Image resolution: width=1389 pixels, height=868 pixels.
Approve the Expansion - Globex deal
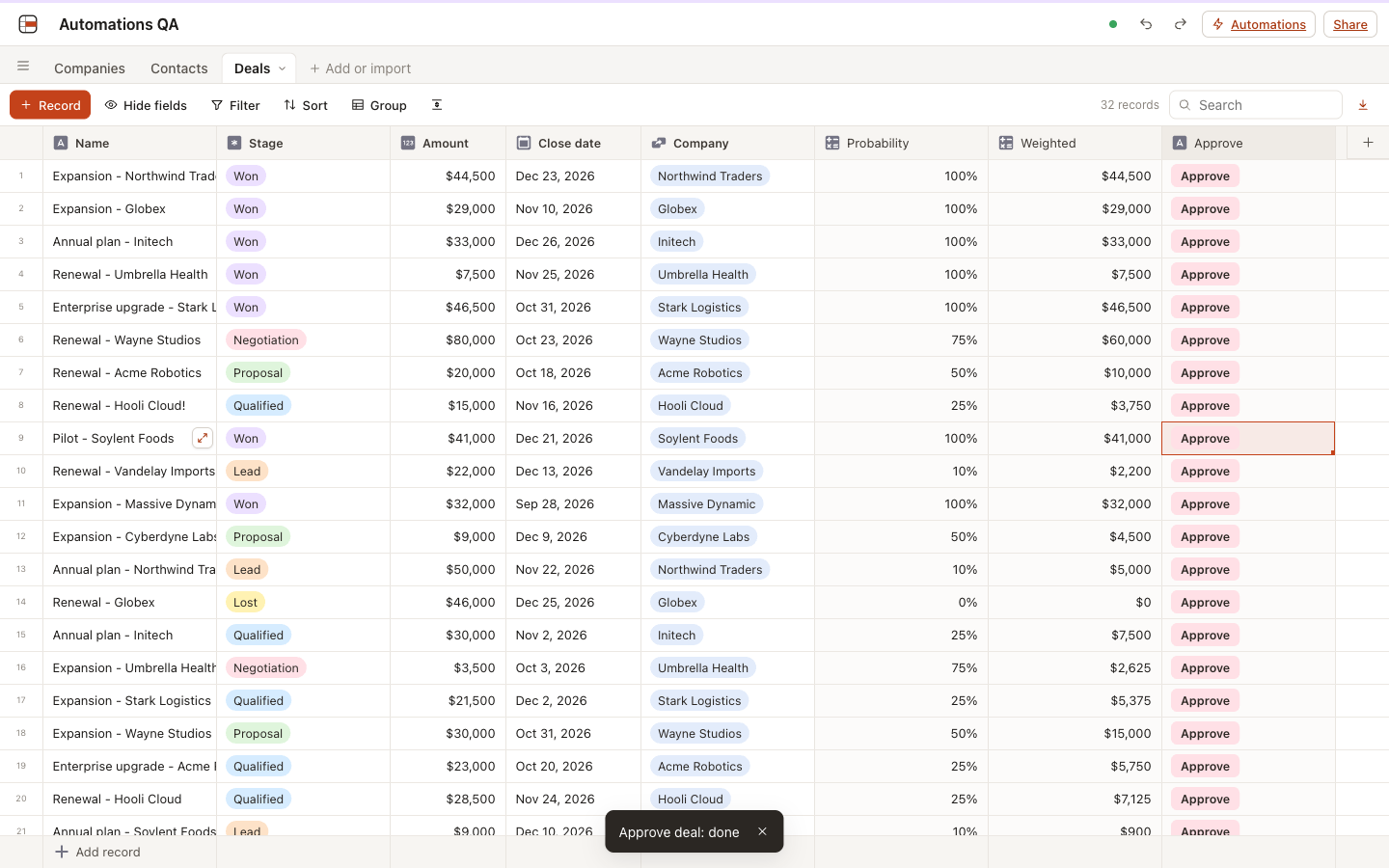point(1205,208)
